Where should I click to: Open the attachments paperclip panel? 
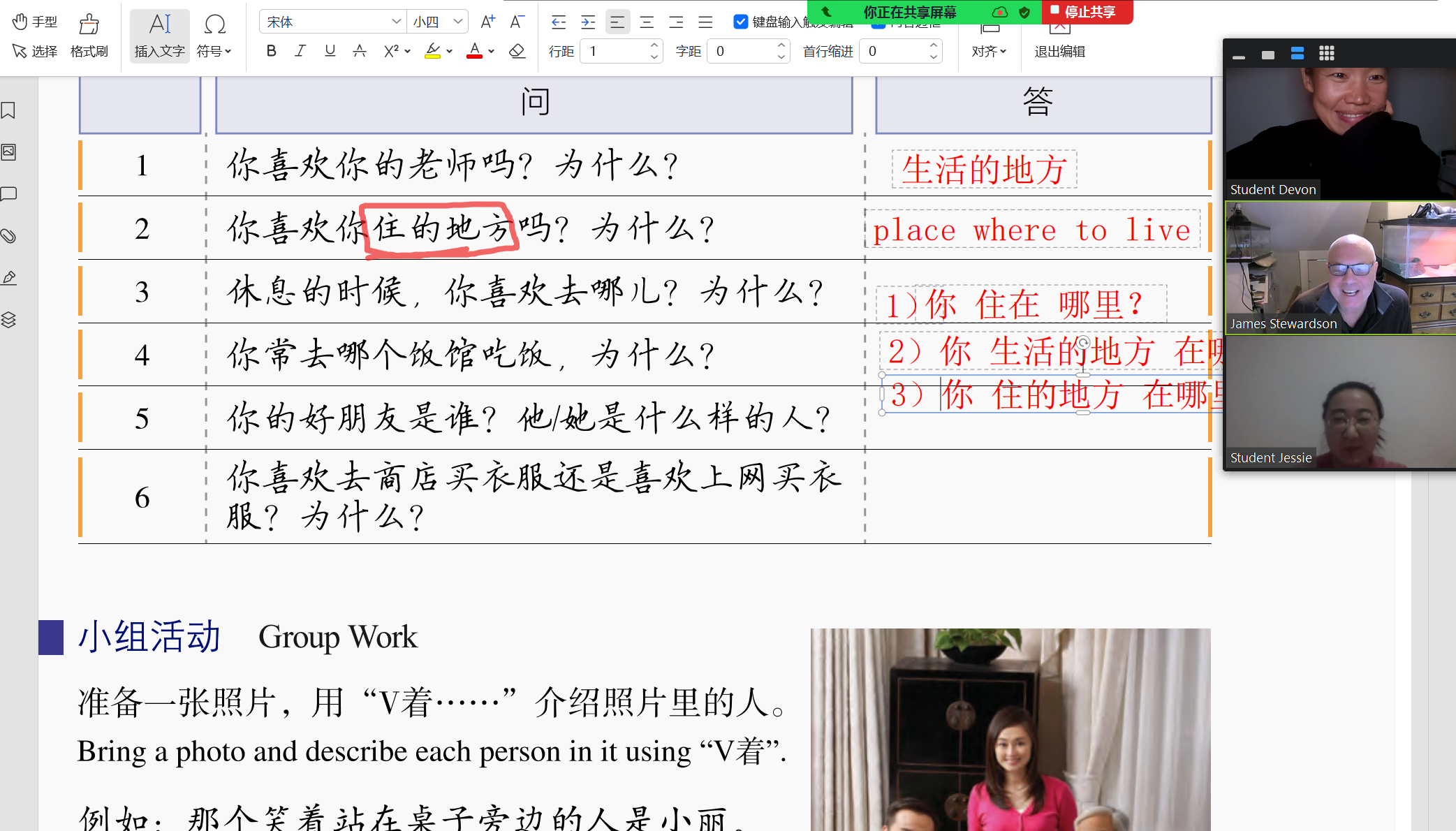click(x=9, y=236)
